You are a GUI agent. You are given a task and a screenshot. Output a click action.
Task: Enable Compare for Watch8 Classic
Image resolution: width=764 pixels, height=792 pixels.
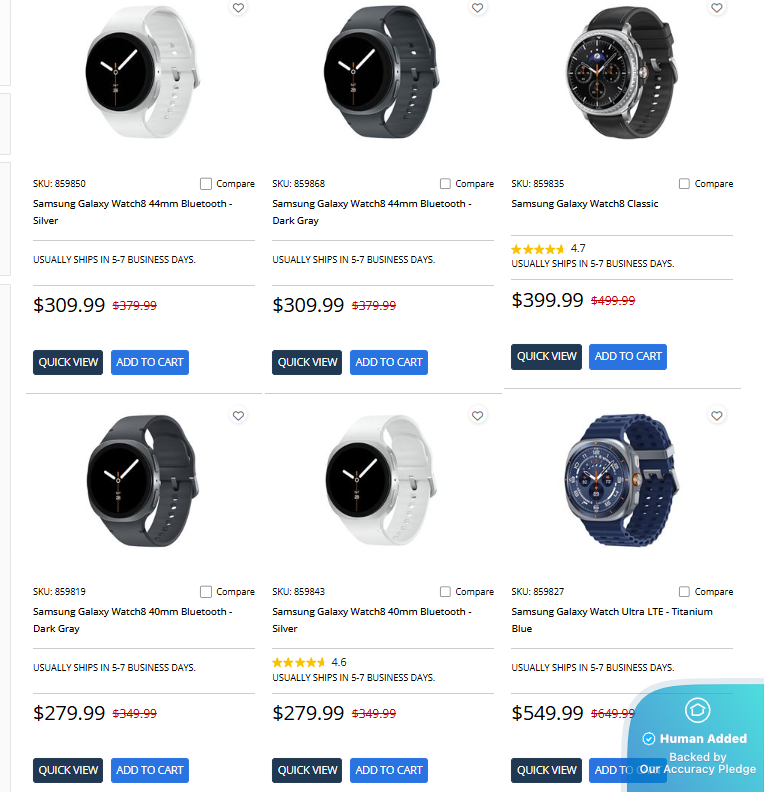685,184
